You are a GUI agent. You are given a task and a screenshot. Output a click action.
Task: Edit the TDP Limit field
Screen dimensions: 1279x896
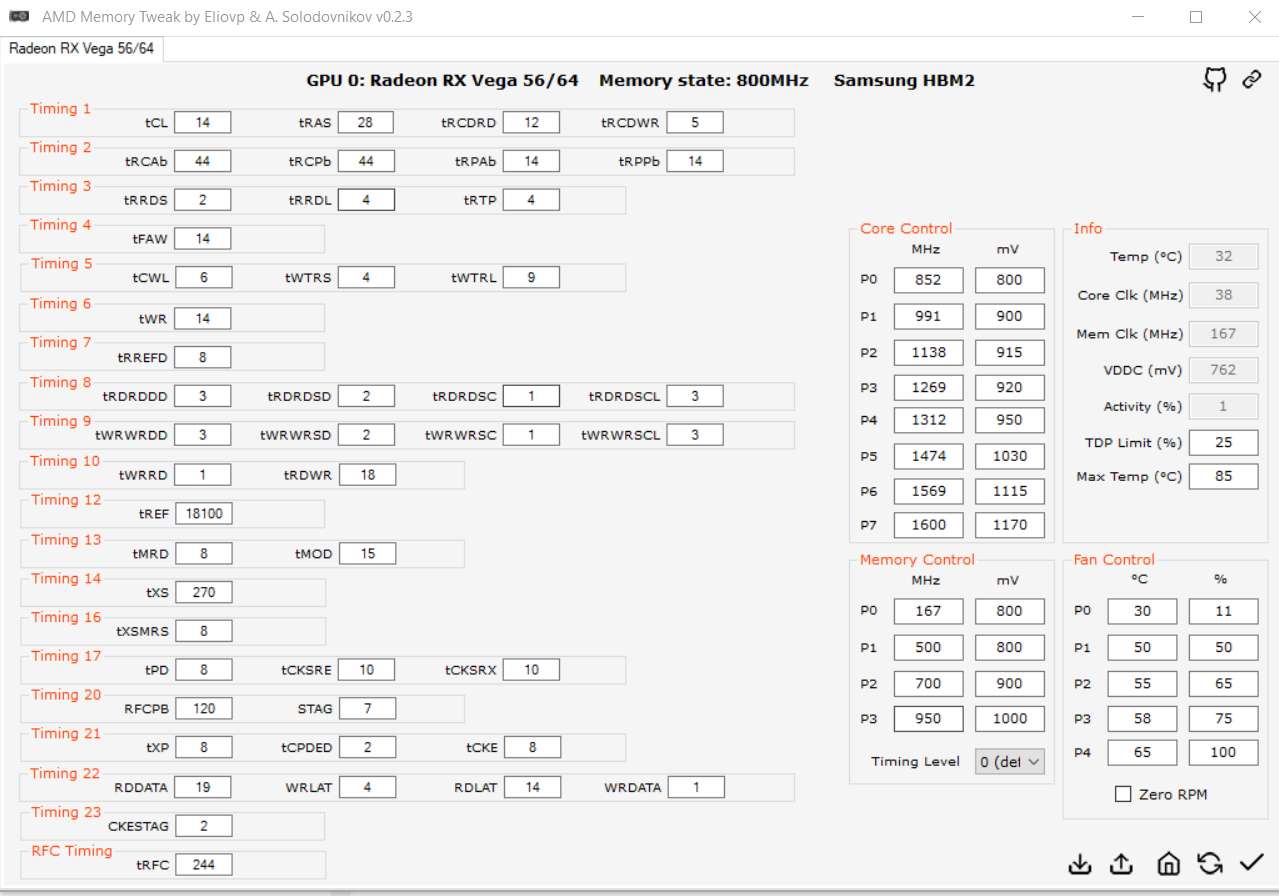tap(1224, 442)
